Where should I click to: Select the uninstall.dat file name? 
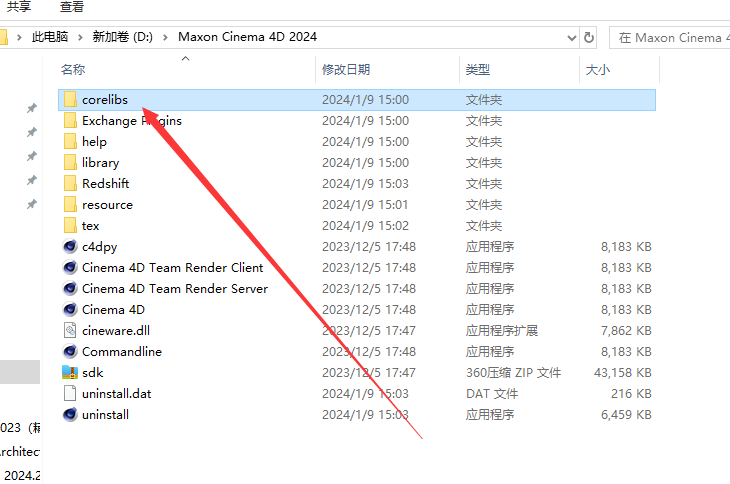point(116,394)
